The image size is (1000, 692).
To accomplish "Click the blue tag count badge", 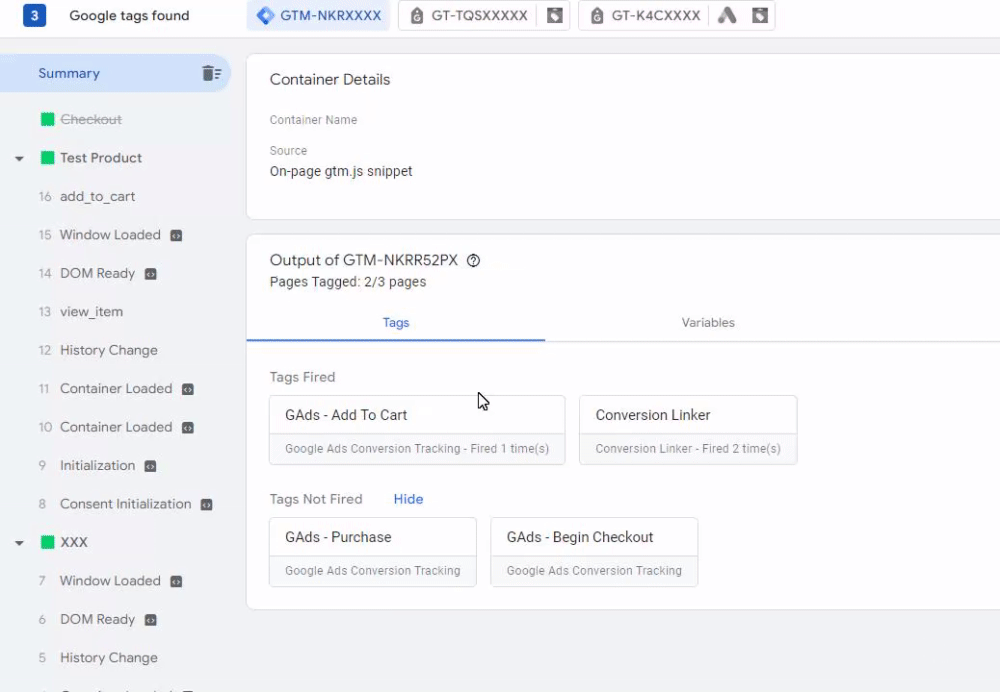I will [x=34, y=15].
